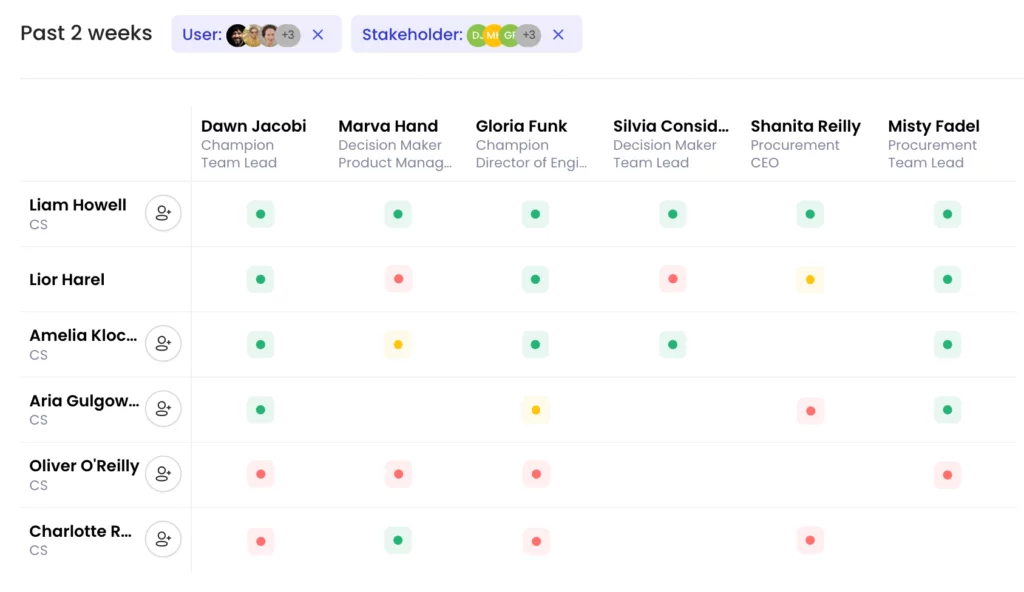The height and width of the screenshot is (592, 1024).
Task: Click add-user icon beside Oliver O'Reilly
Action: pyautogui.click(x=163, y=474)
